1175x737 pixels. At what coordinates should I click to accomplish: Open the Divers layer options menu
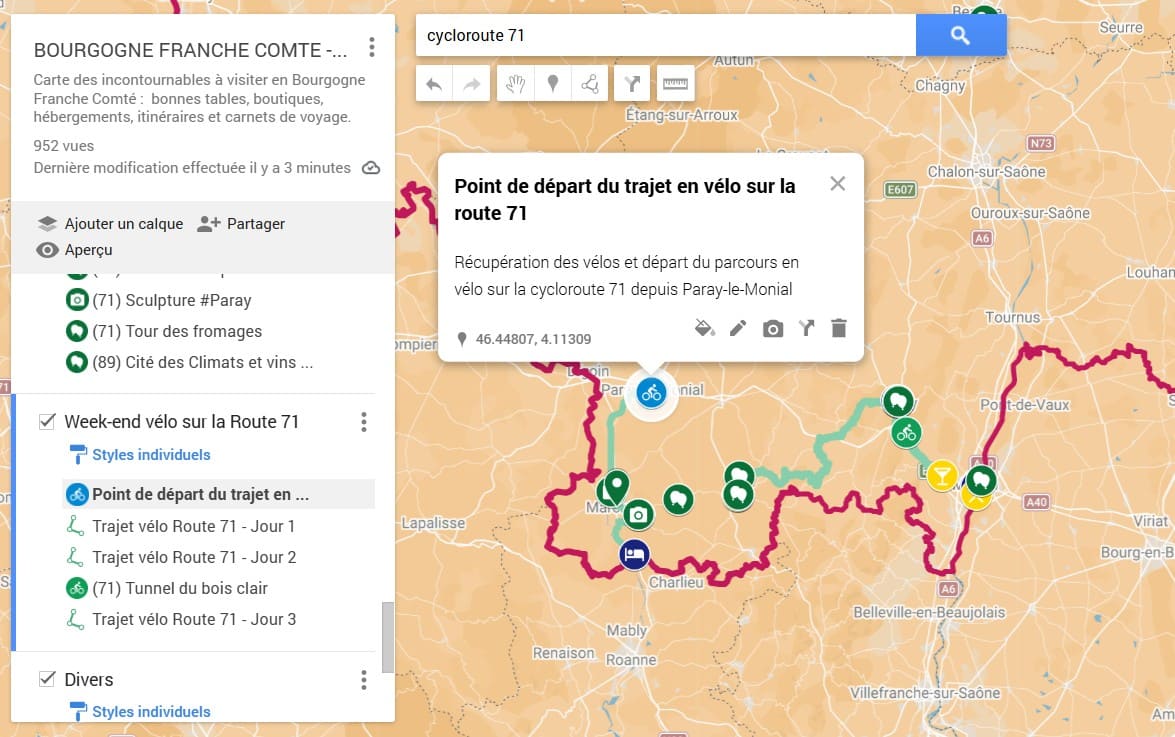point(364,679)
